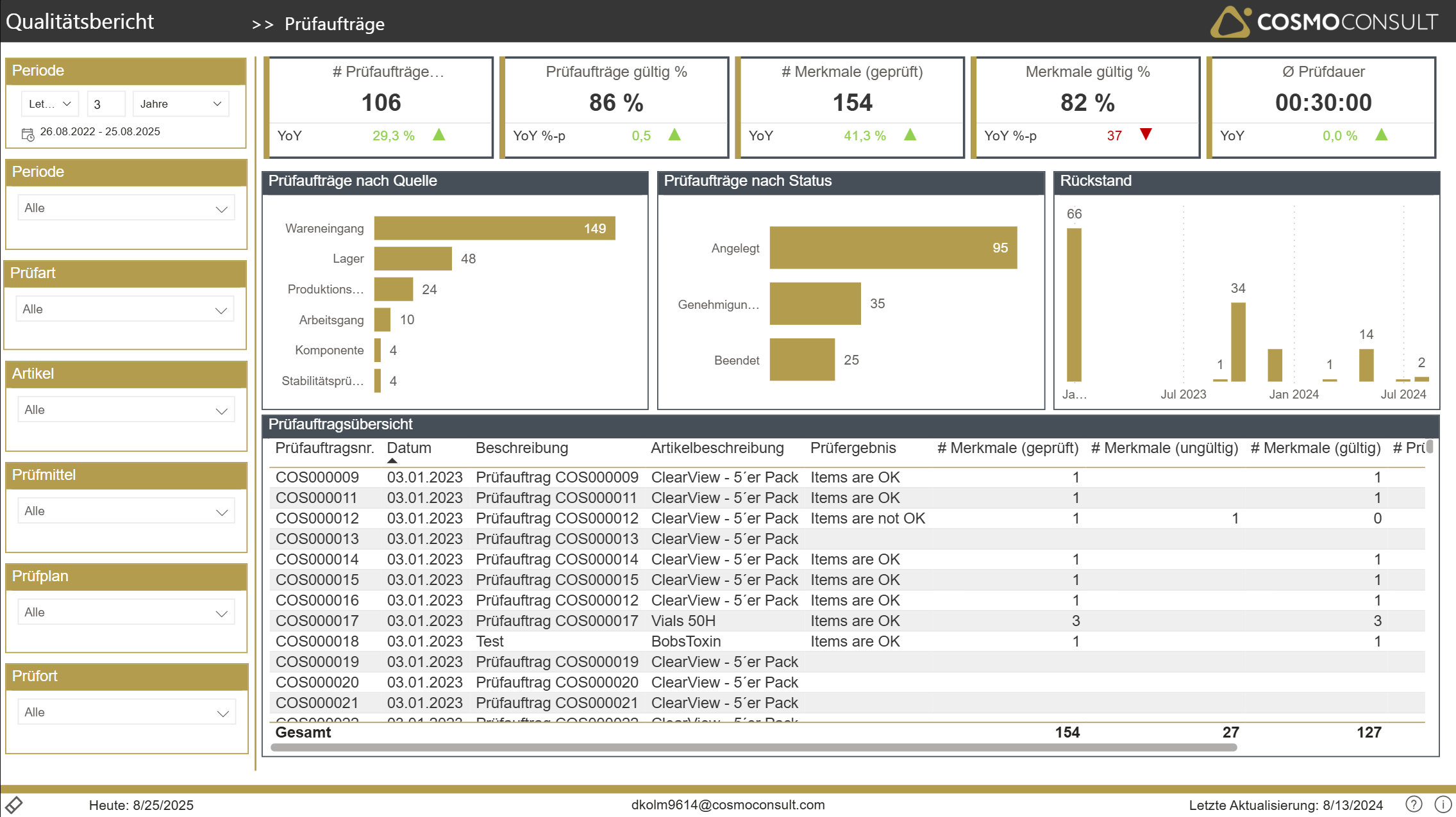
Task: Click the horizontal scrollbar under the table
Action: [x=753, y=747]
